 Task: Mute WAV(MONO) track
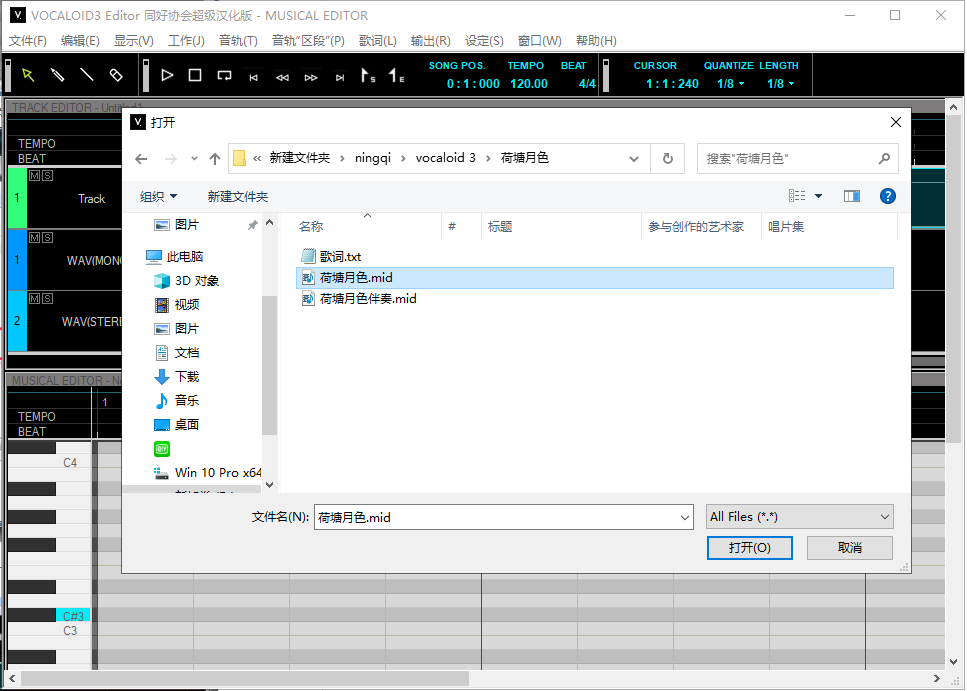[x=35, y=238]
